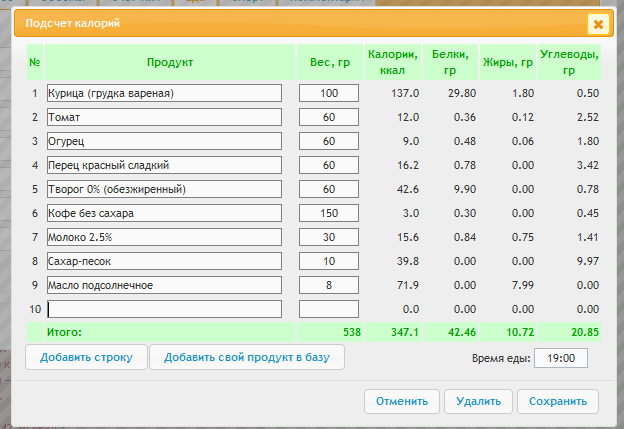The image size is (624, 429).
Task: Click the Добавить строку button
Action: coord(86,357)
